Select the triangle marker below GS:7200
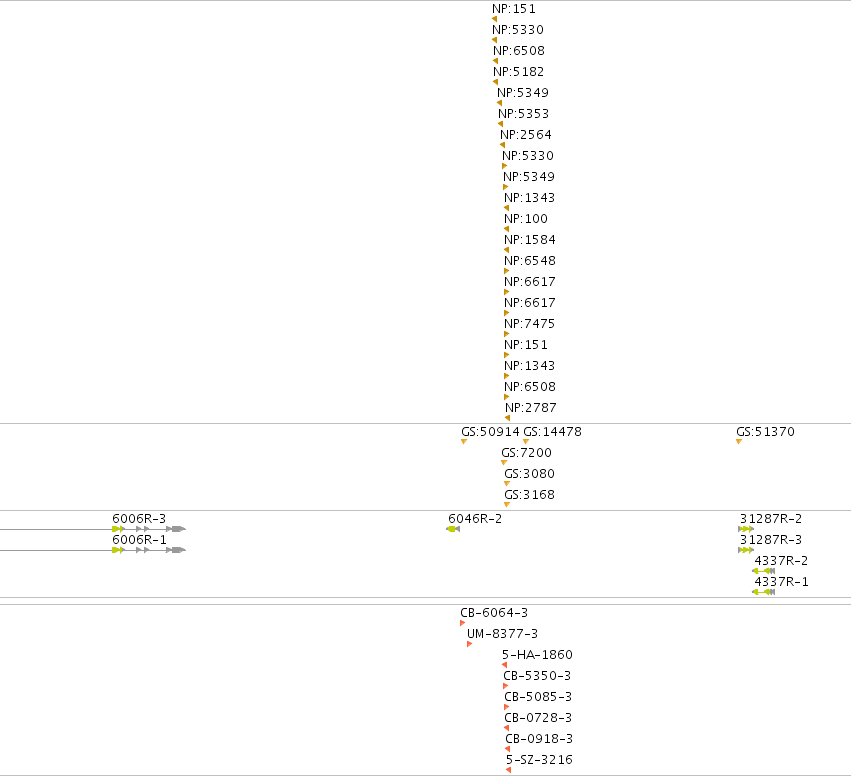 click(504, 463)
